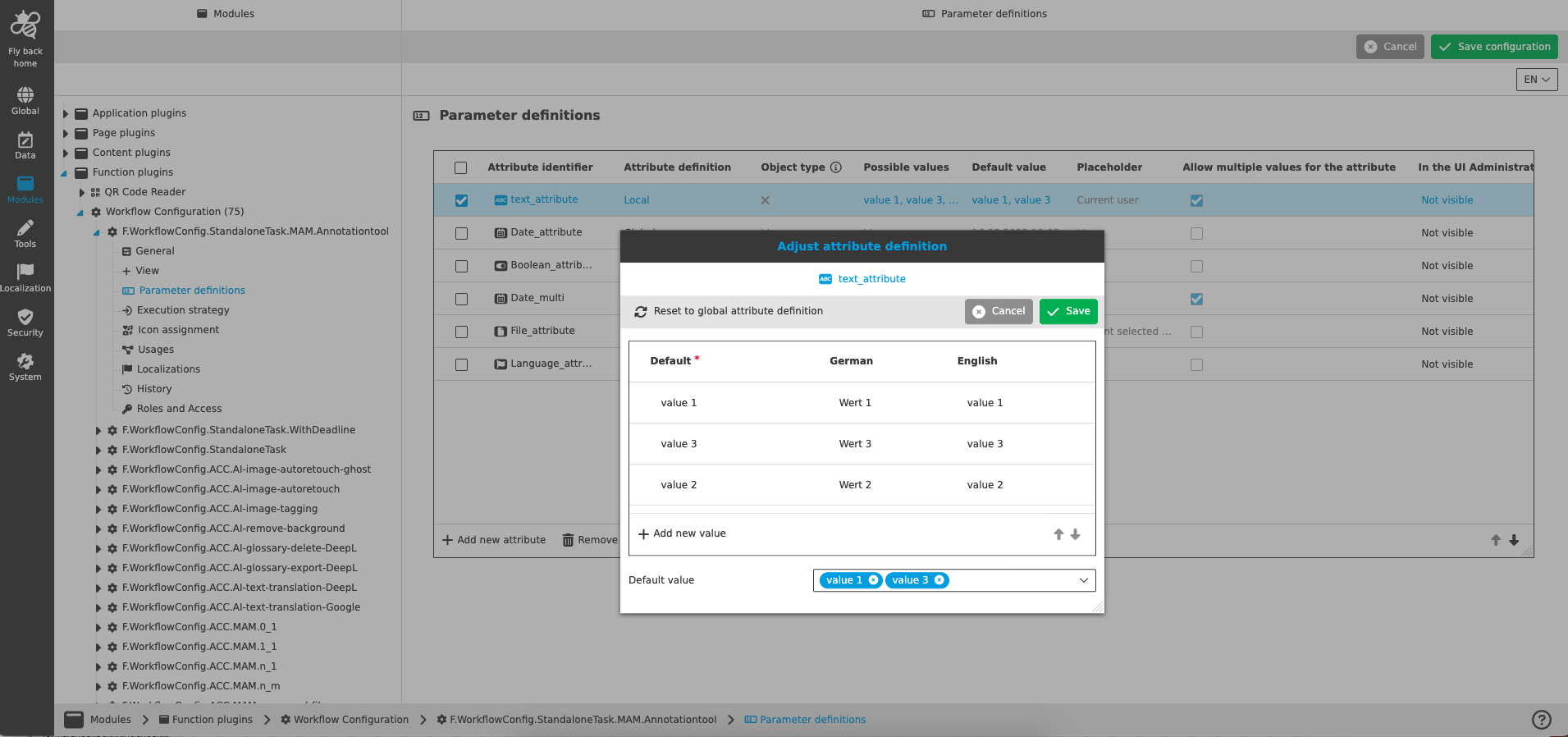The height and width of the screenshot is (737, 1568).
Task: Switch to the Modules tab
Action: coord(226,14)
